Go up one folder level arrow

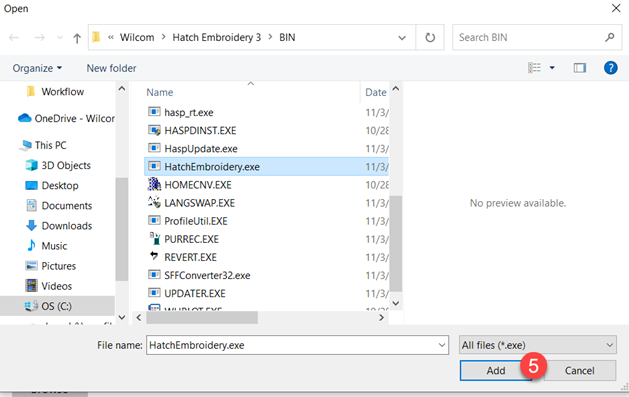[77, 38]
